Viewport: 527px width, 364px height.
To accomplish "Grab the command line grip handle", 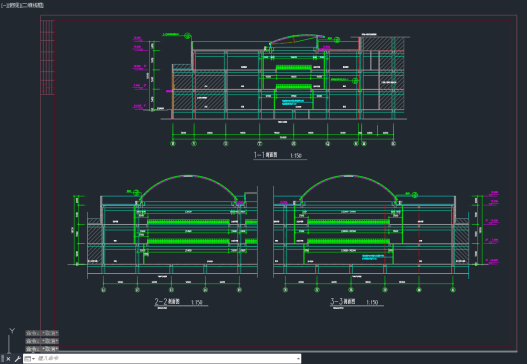I will click(2, 359).
